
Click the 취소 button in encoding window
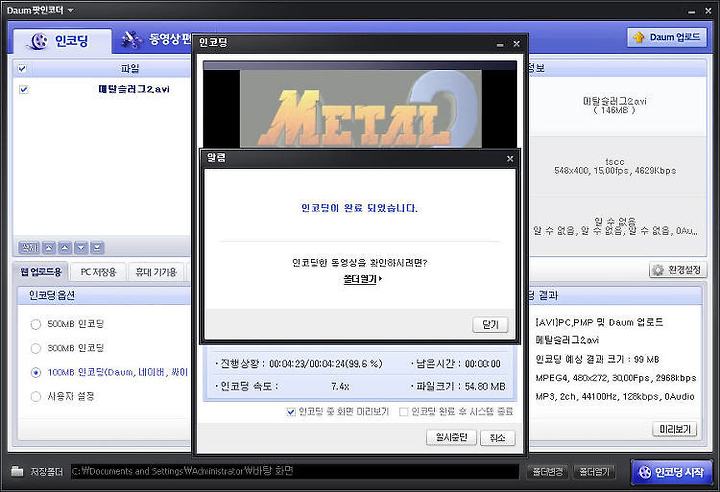pos(497,437)
